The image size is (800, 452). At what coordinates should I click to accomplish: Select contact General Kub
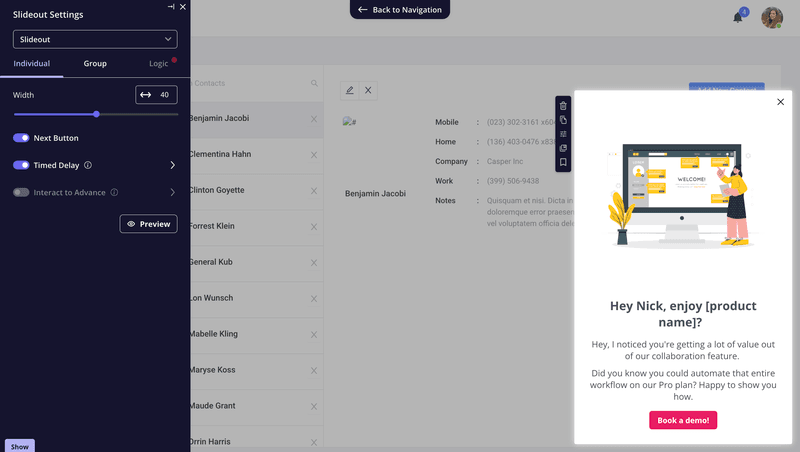[x=257, y=262]
